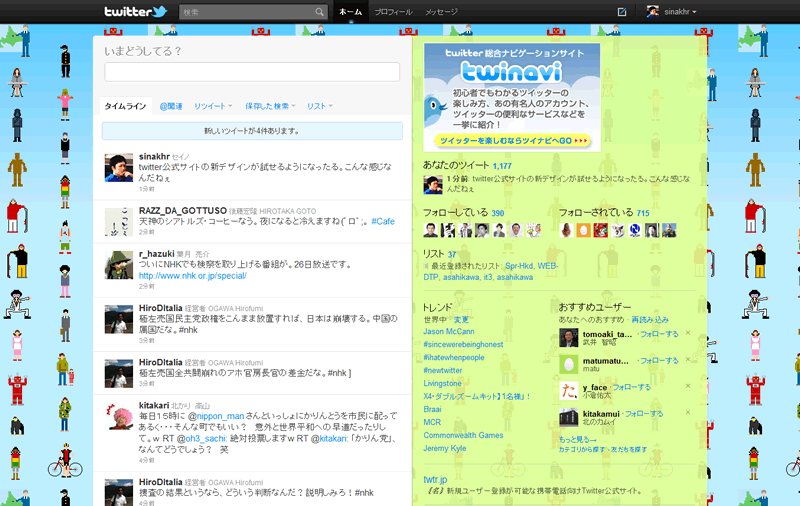Follow kitakamui suggested user
Image resolution: width=800 pixels, height=506 pixels.
(644, 414)
